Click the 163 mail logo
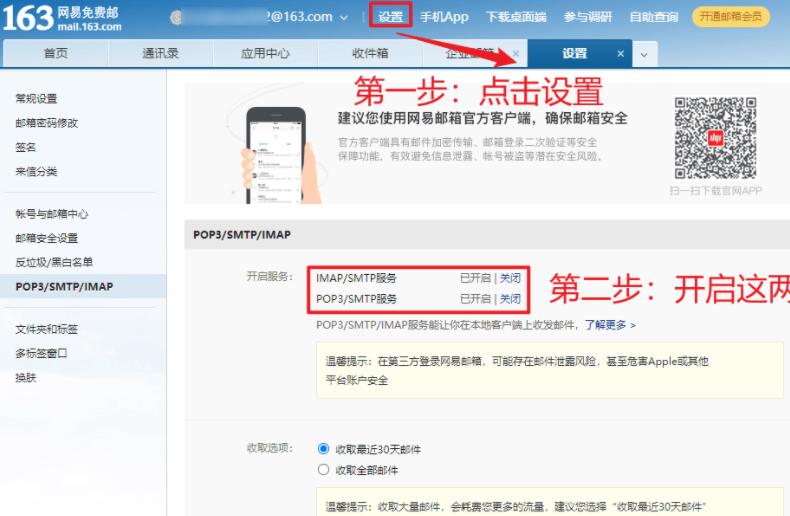The image size is (790, 516). [x=62, y=18]
